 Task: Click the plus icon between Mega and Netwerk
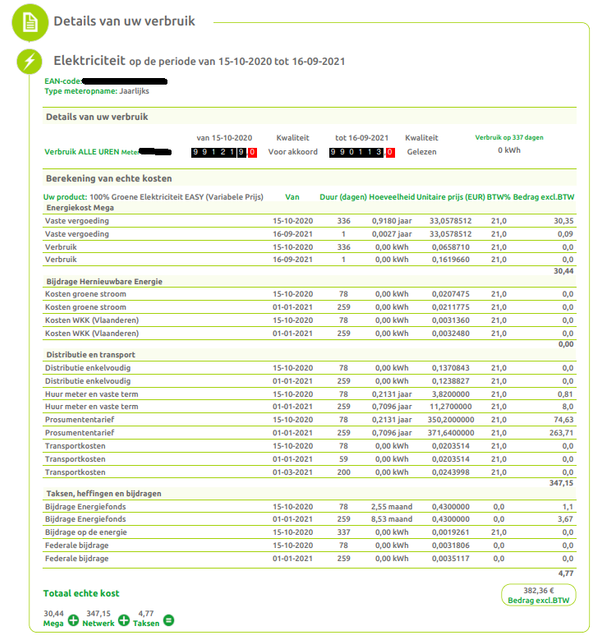[73, 620]
